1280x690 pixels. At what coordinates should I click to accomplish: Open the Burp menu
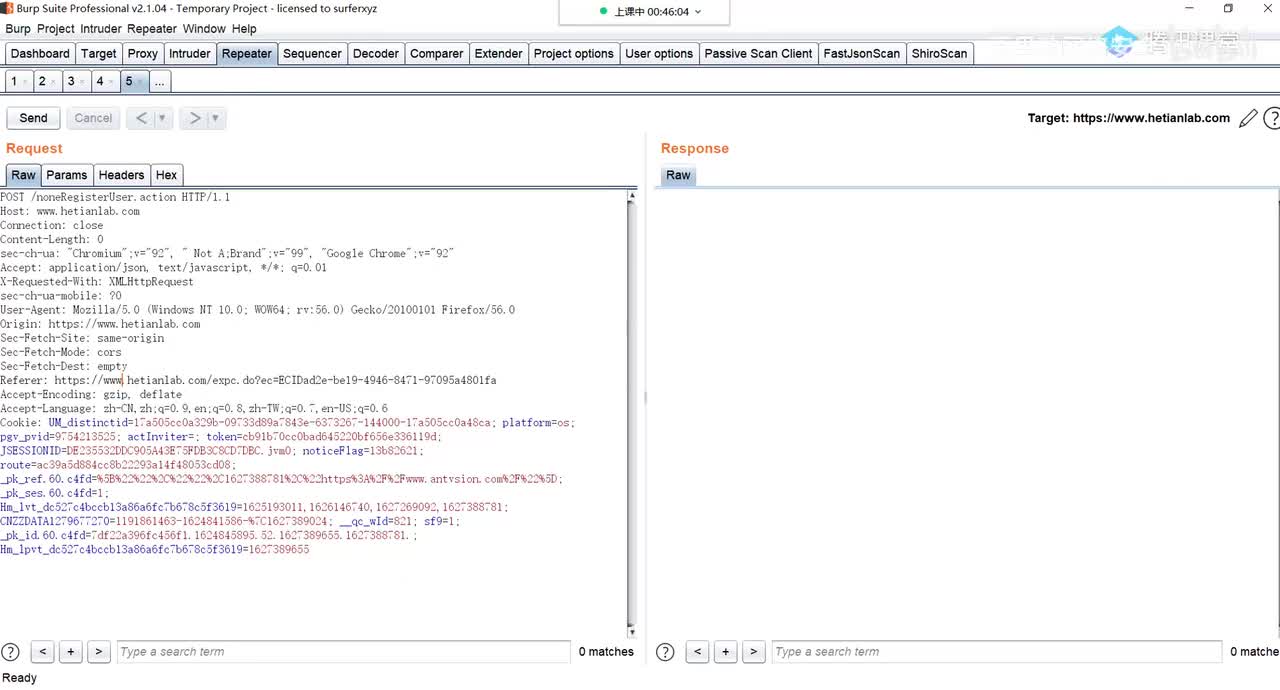click(x=18, y=29)
